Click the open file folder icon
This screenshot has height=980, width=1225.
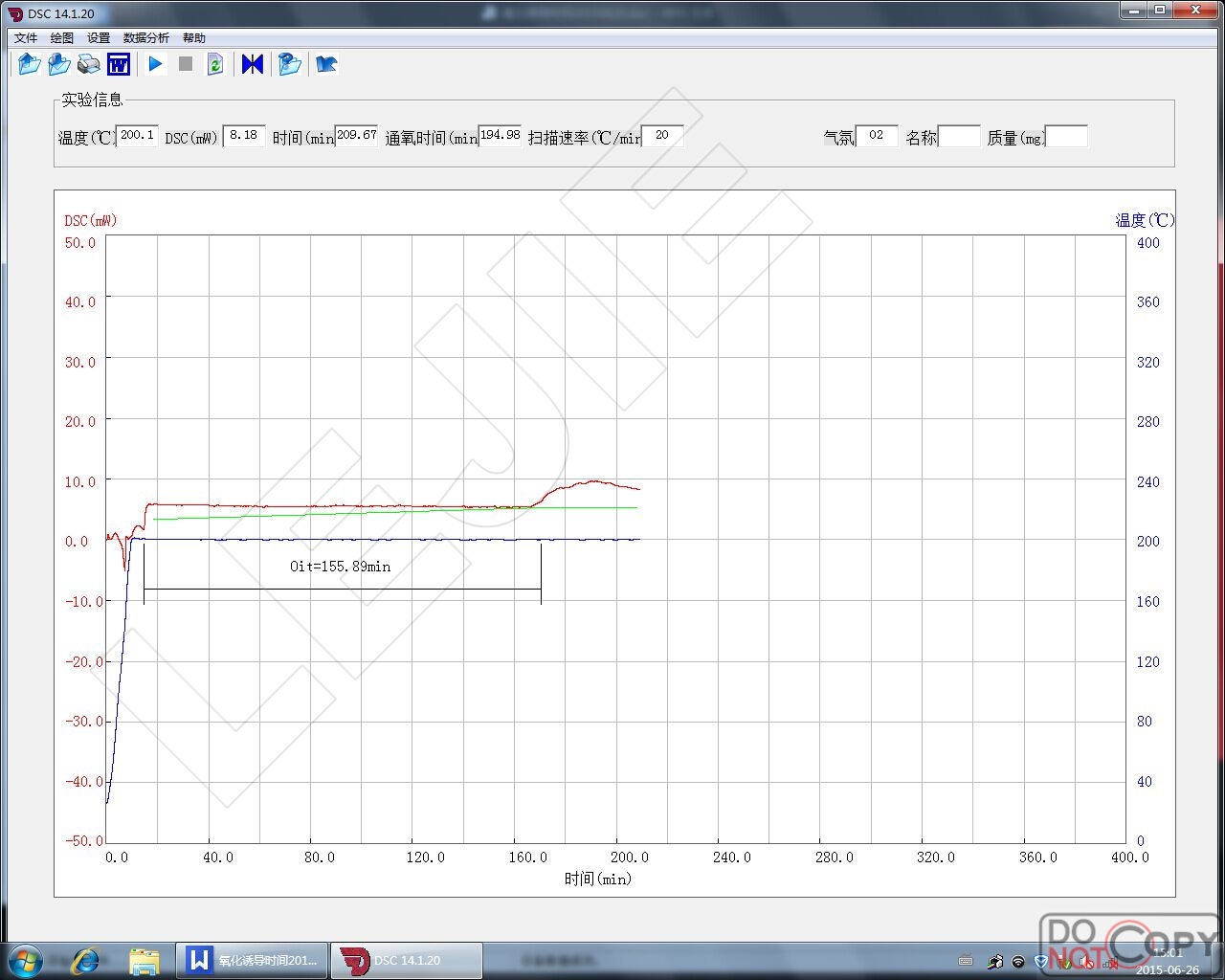29,64
